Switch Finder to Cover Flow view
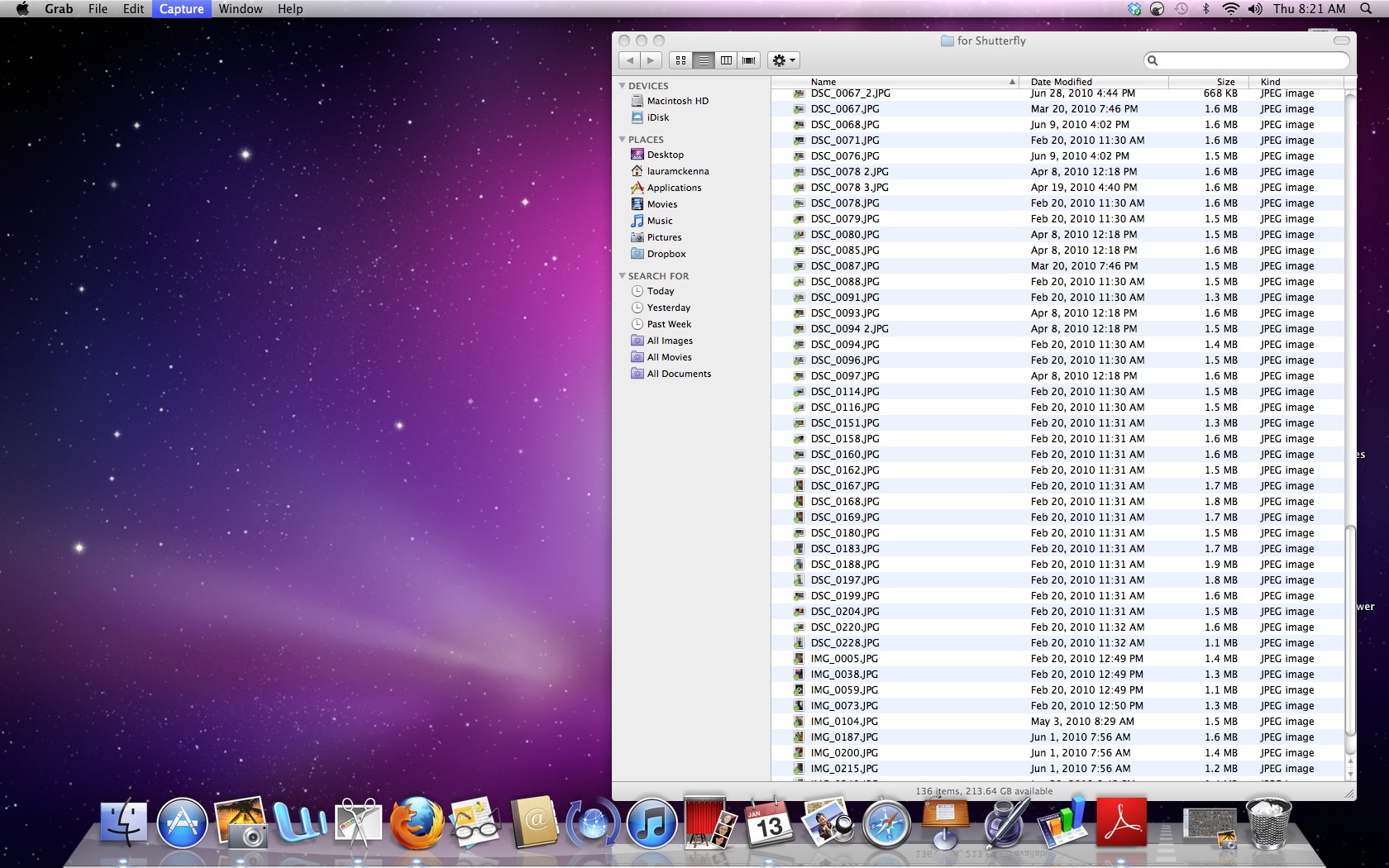Viewport: 1389px width, 868px height. click(749, 60)
